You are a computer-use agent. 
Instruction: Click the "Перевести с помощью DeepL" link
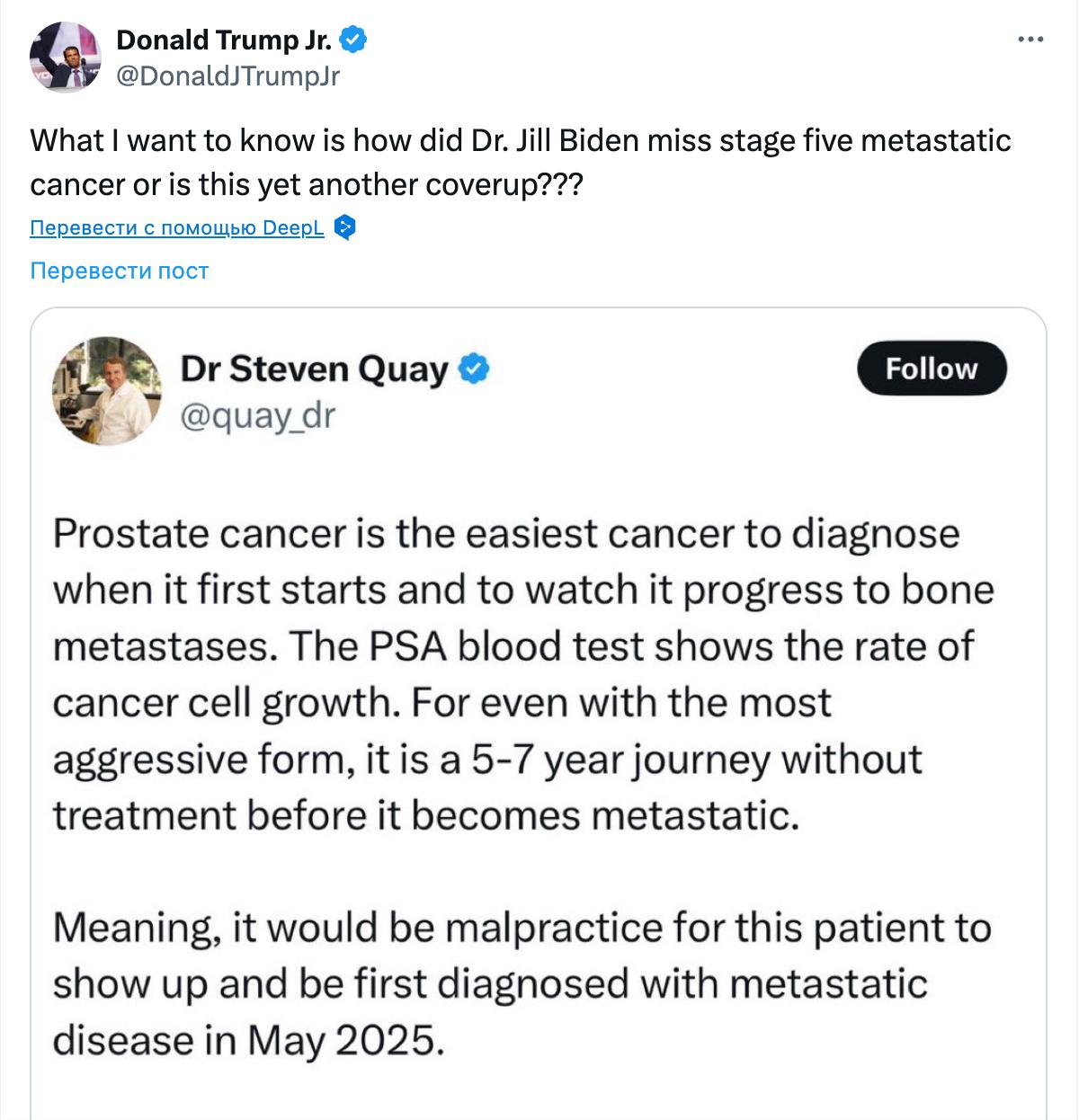pyautogui.click(x=177, y=228)
